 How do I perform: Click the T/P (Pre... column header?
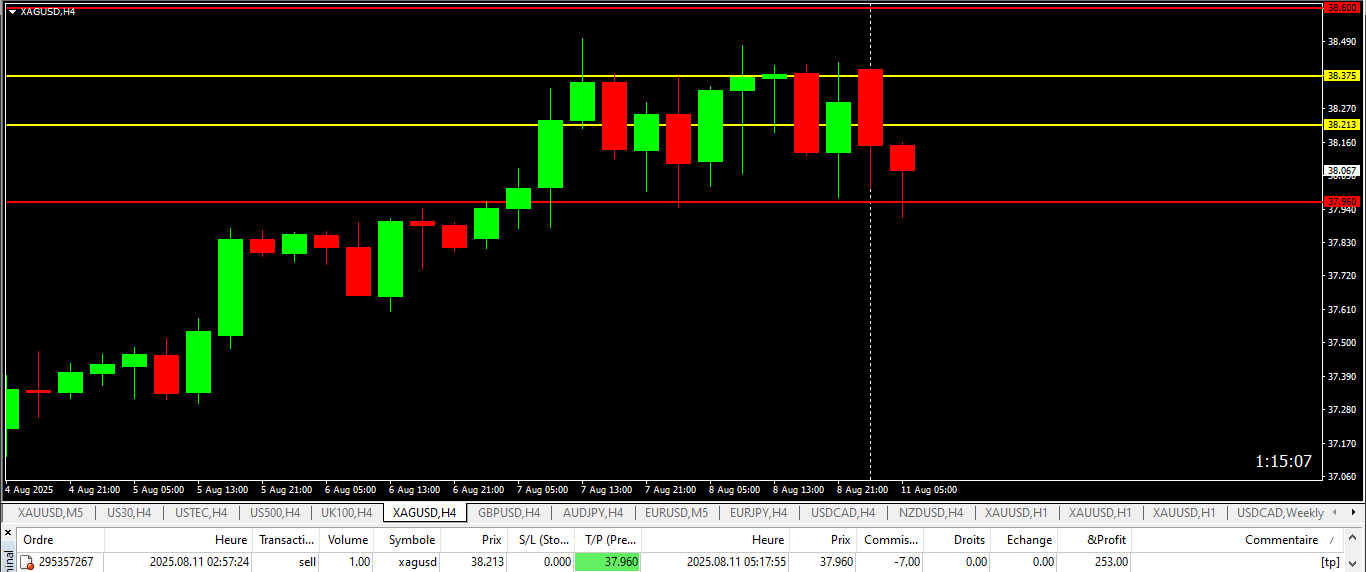pos(608,540)
